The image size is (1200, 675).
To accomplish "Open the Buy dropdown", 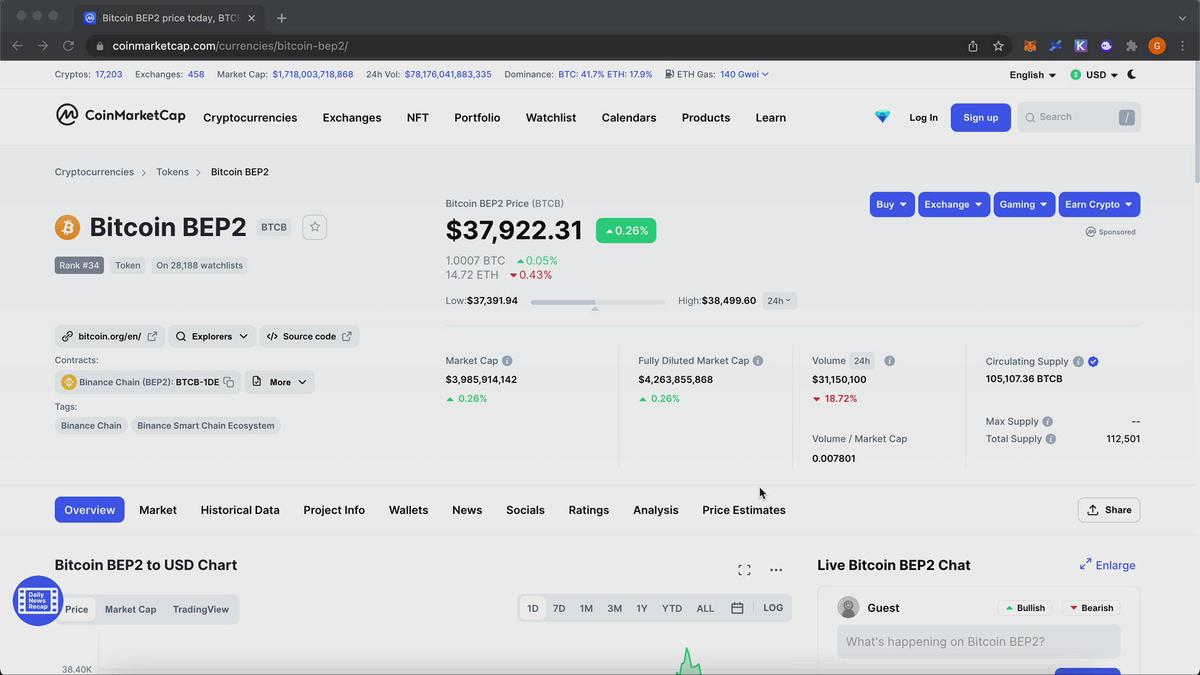I will point(892,204).
